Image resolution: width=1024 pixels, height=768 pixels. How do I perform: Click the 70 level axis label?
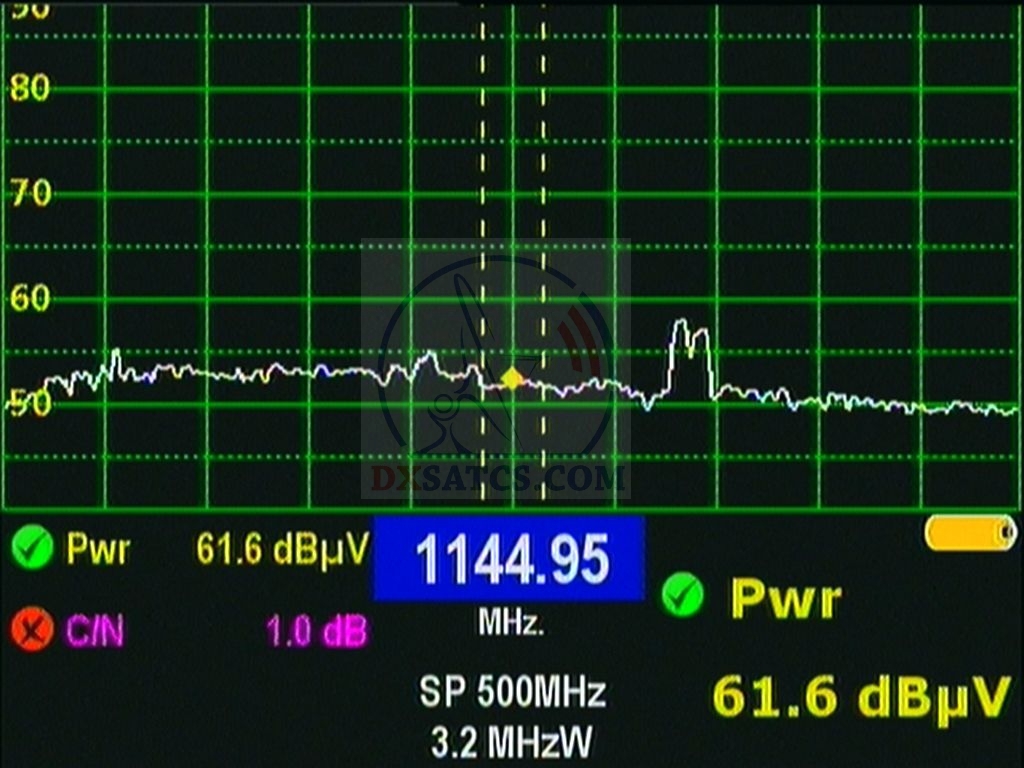[x=29, y=193]
